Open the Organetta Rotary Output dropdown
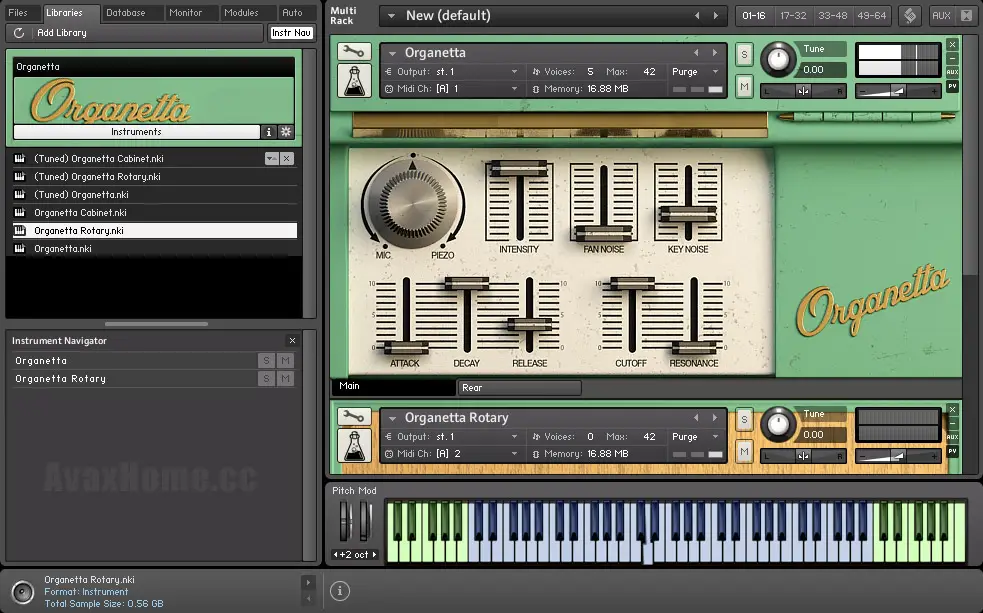 click(514, 436)
